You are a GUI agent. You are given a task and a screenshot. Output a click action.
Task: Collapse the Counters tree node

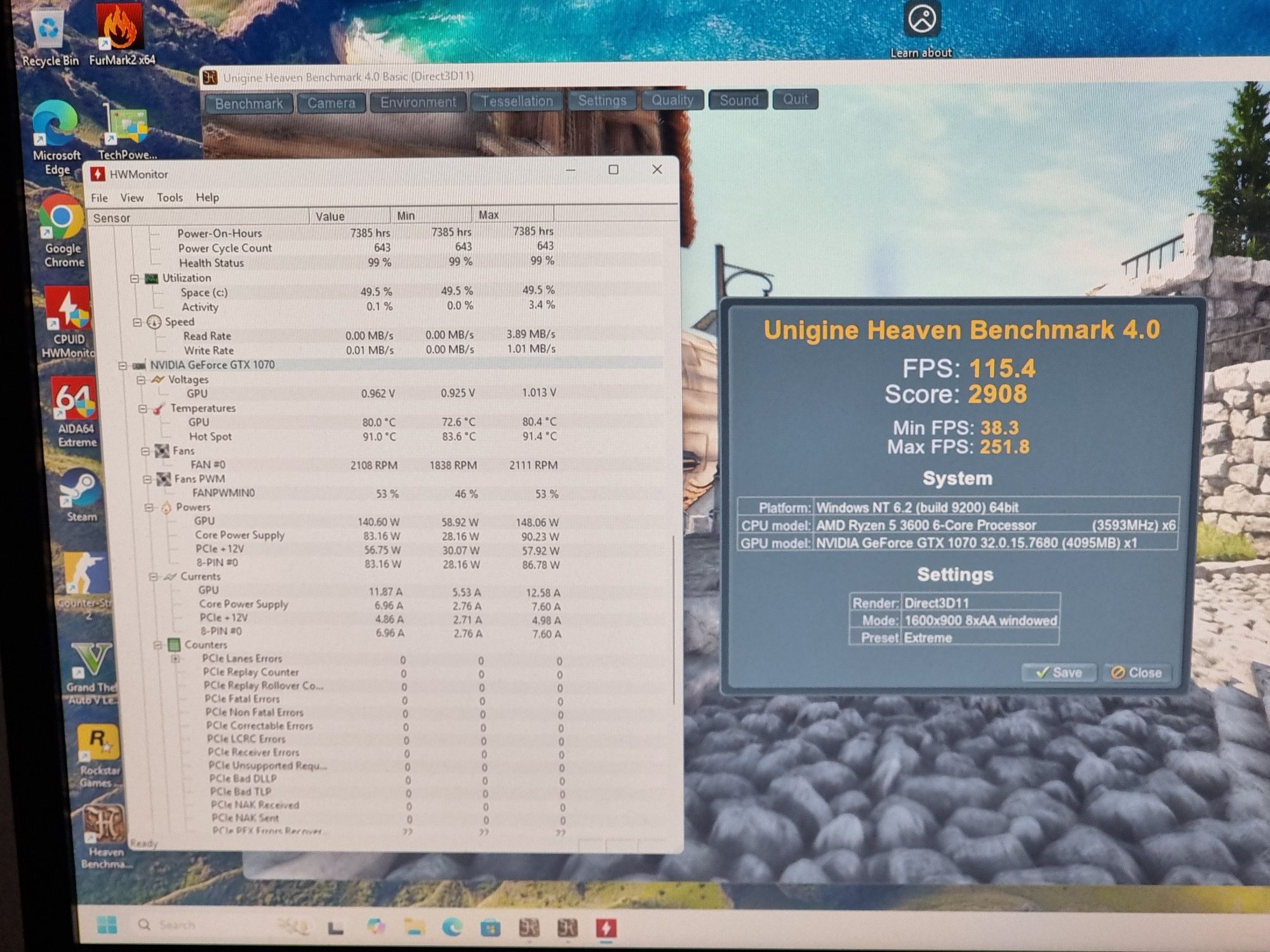click(x=157, y=645)
